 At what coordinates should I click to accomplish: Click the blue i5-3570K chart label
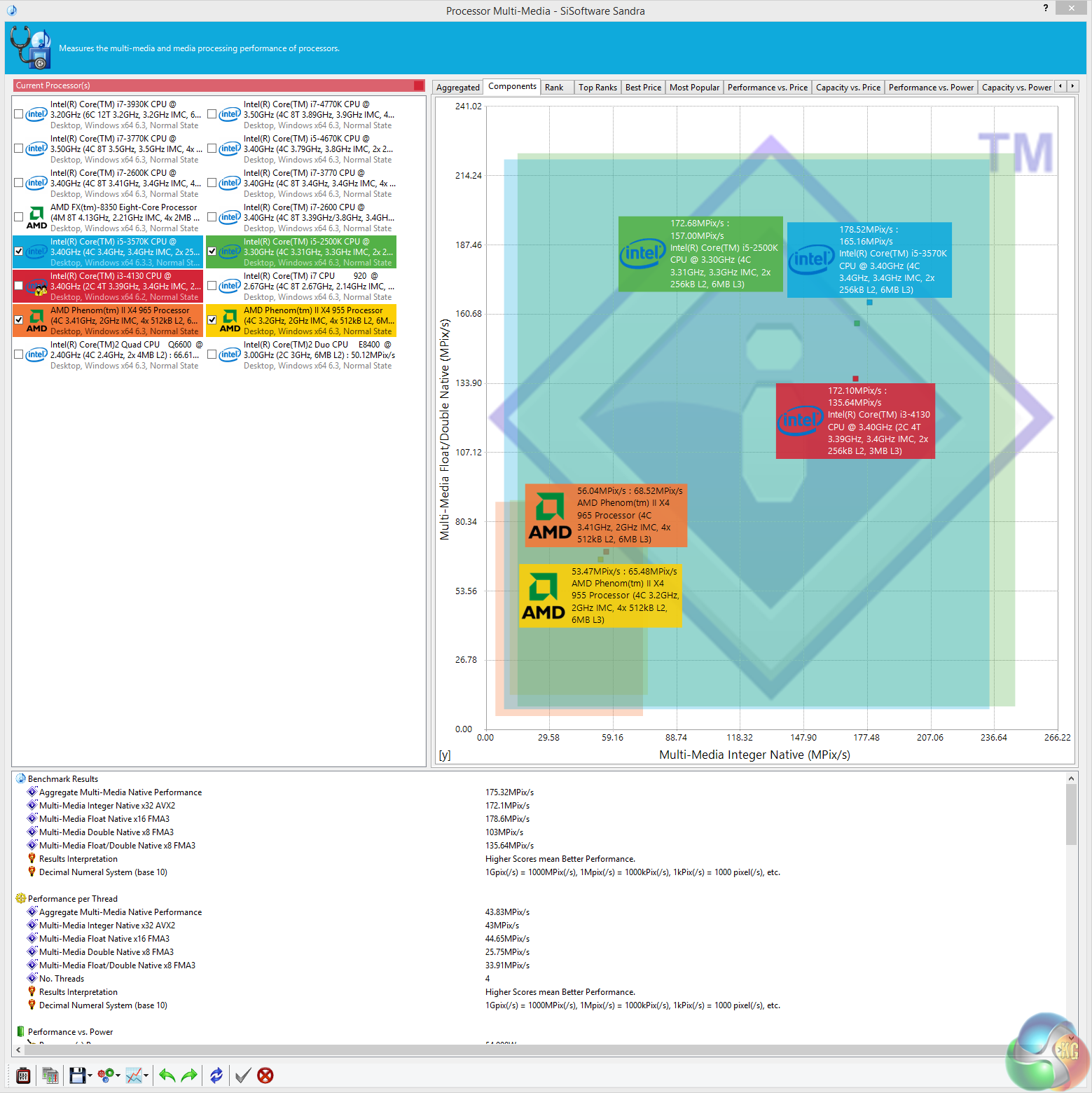[869, 259]
